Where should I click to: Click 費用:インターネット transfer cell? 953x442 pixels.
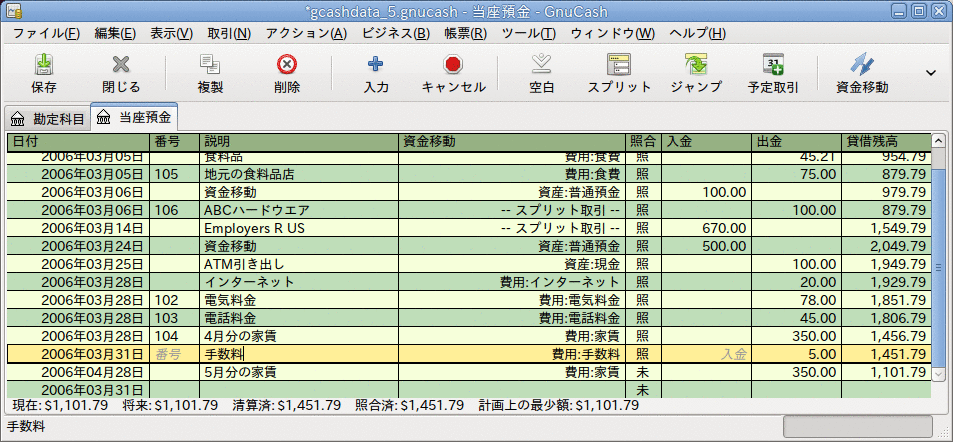click(x=512, y=282)
